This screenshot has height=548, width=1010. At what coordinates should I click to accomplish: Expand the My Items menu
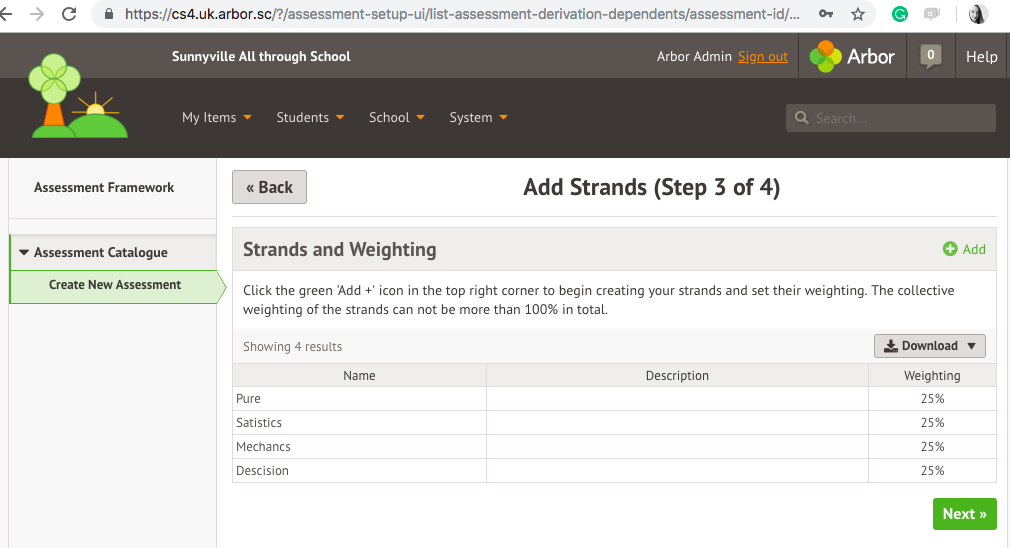point(216,117)
